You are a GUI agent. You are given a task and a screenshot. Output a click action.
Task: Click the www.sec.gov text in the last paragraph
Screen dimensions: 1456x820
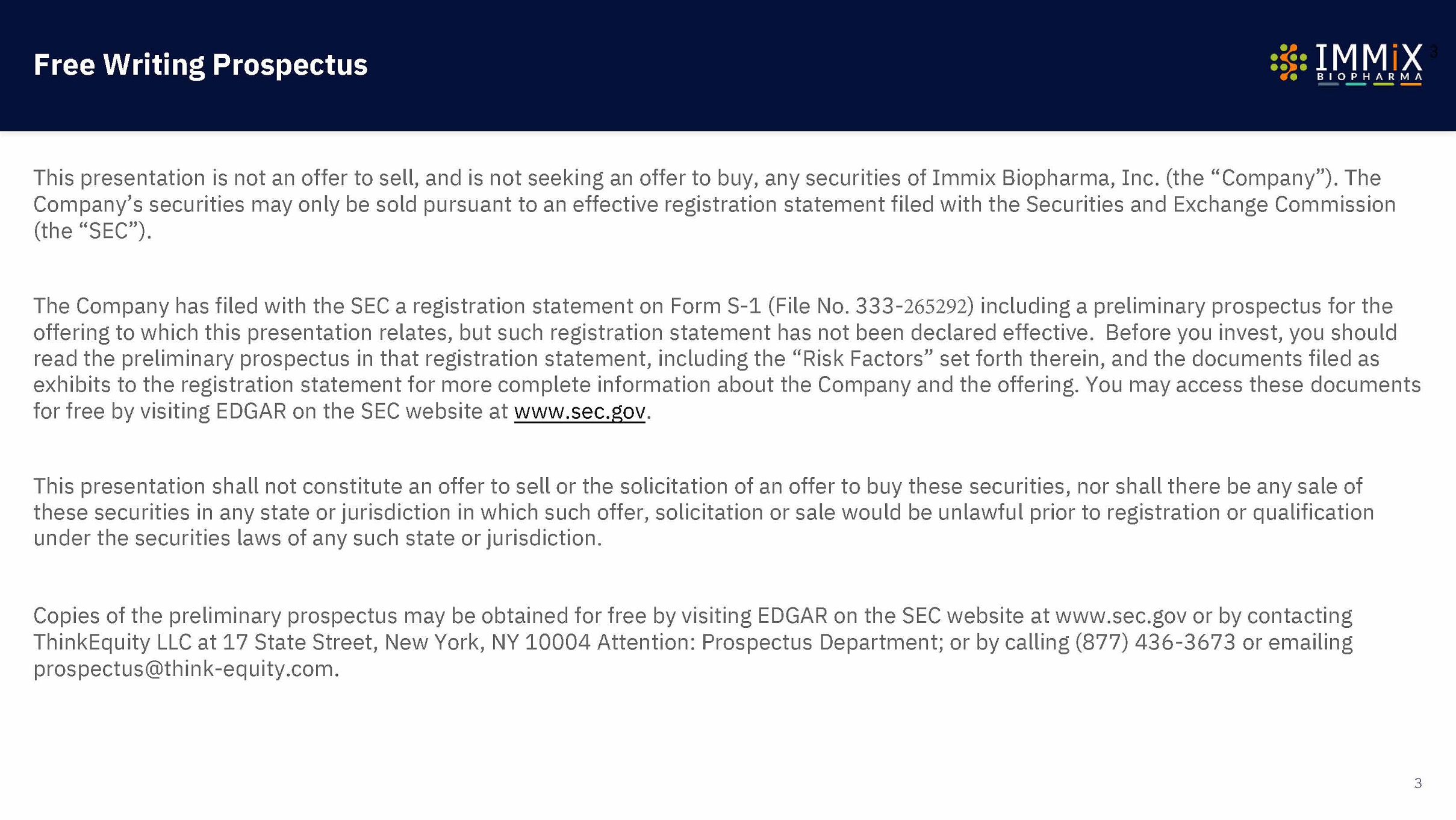[x=1121, y=616]
